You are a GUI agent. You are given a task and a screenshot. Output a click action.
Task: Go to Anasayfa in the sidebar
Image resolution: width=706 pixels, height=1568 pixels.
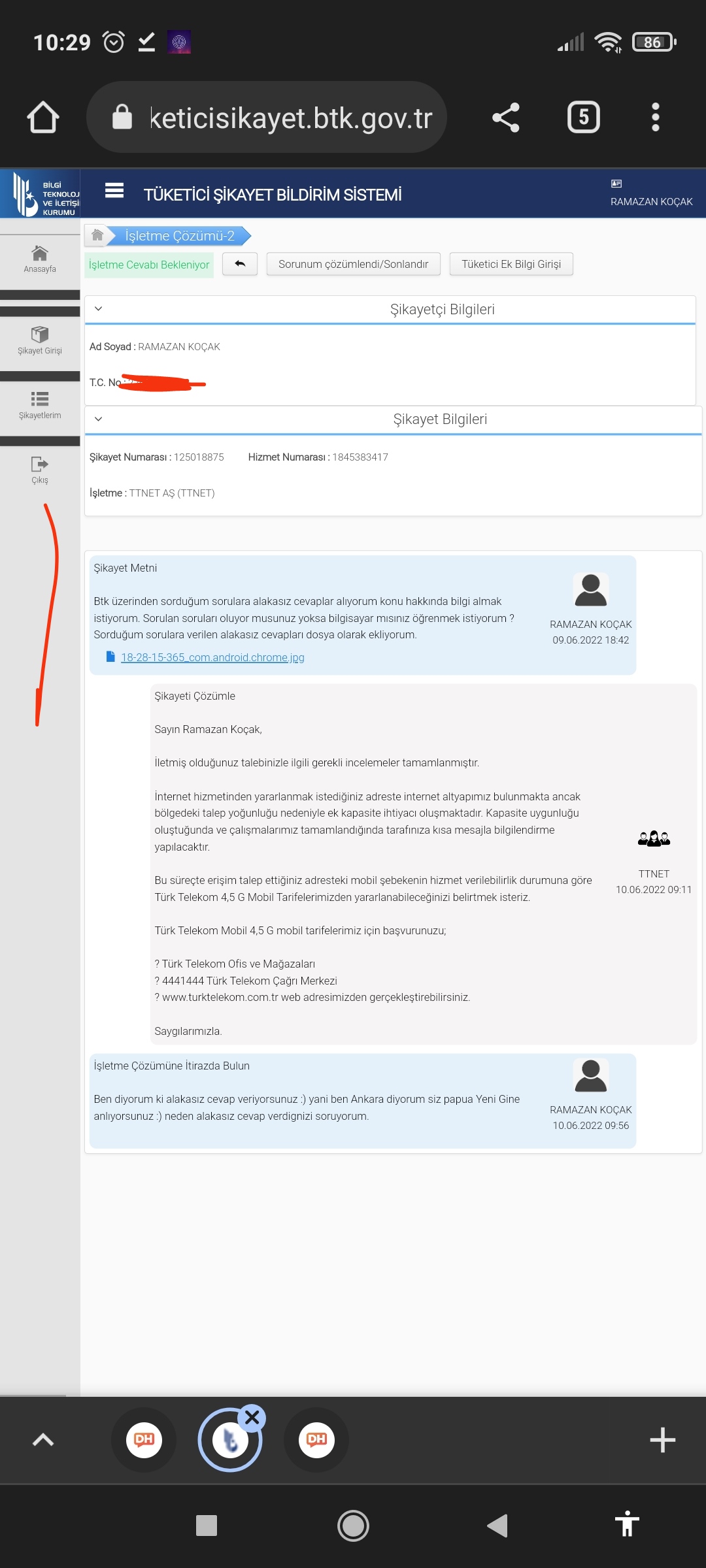[x=40, y=259]
